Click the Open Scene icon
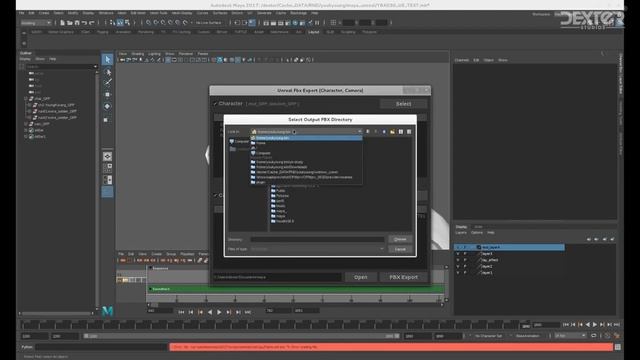 [x=69, y=23]
